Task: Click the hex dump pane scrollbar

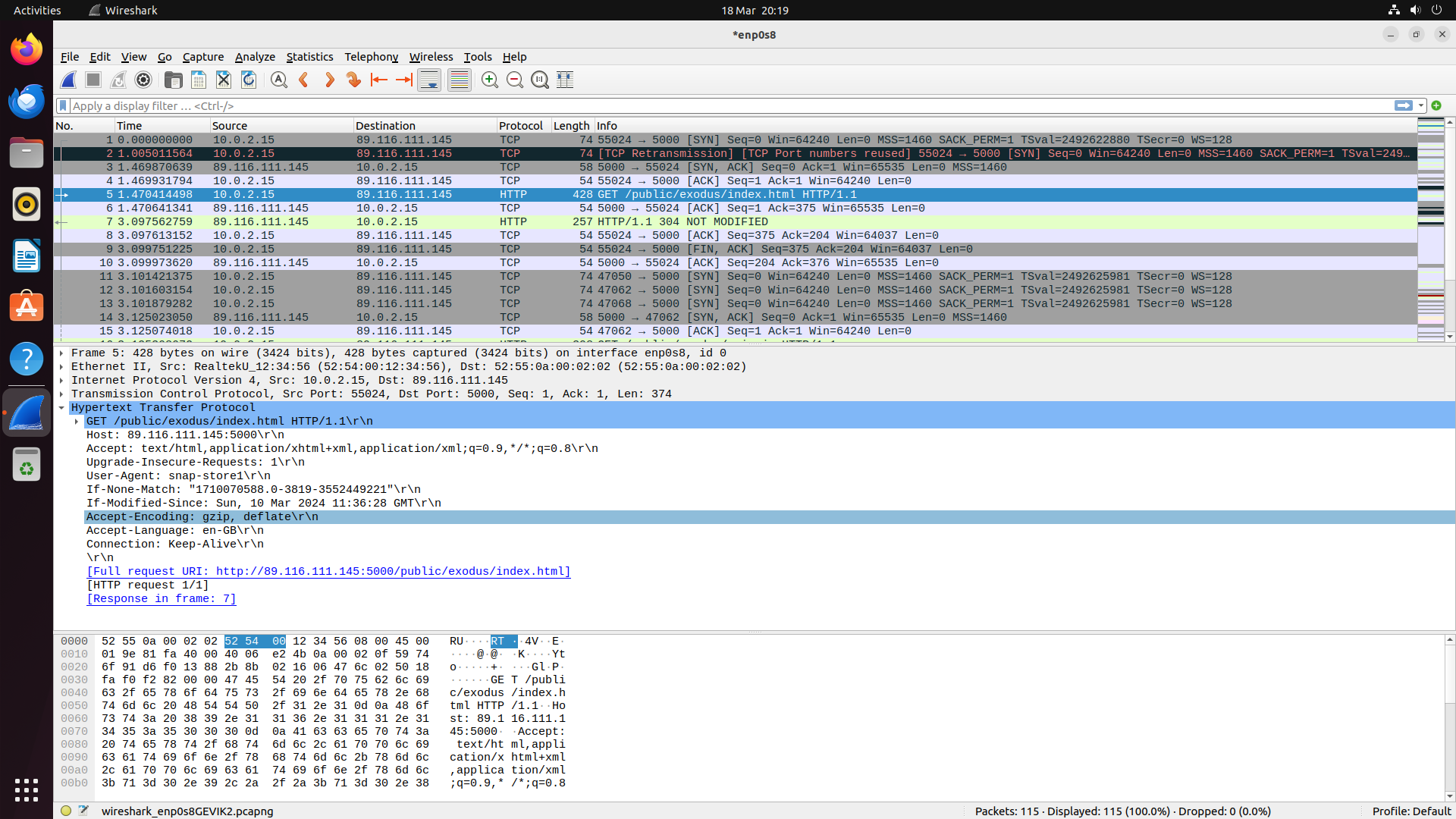Action: [x=1449, y=718]
